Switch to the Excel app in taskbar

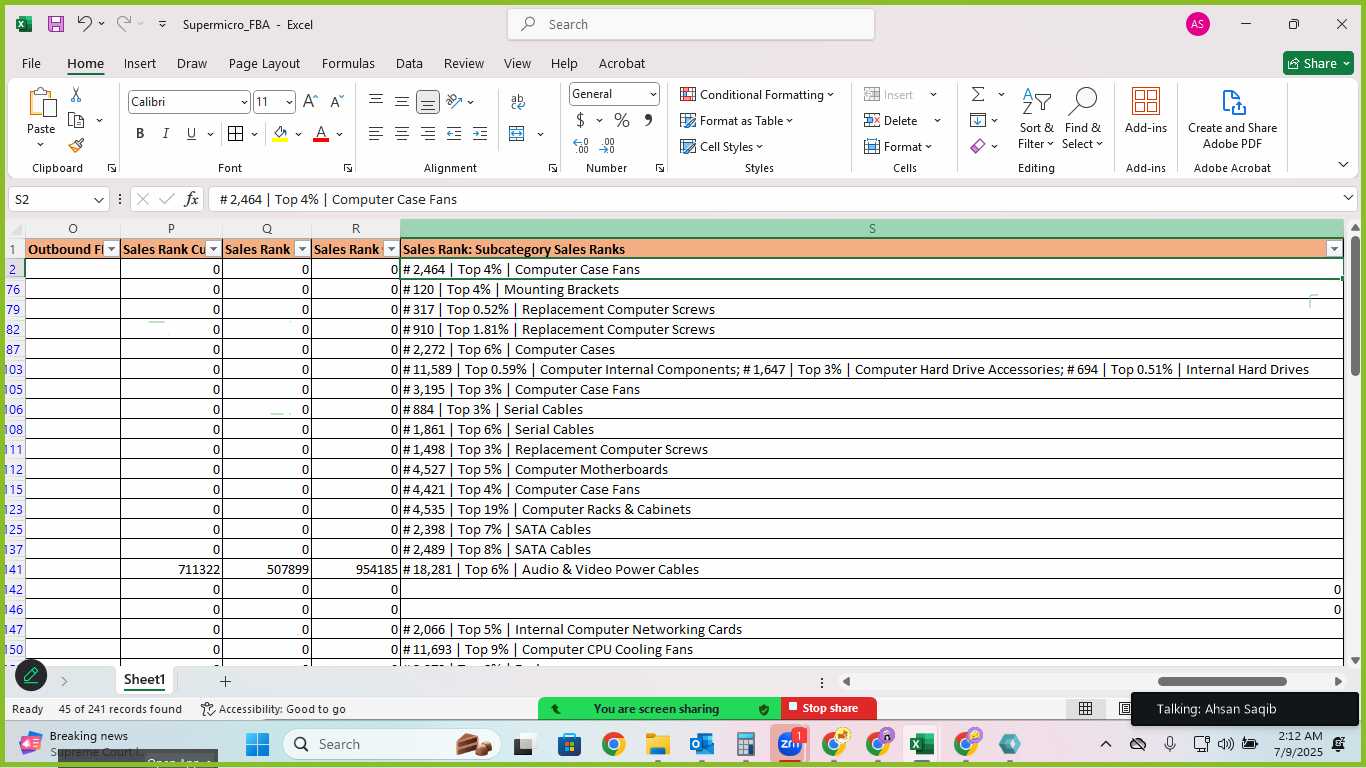[x=921, y=744]
